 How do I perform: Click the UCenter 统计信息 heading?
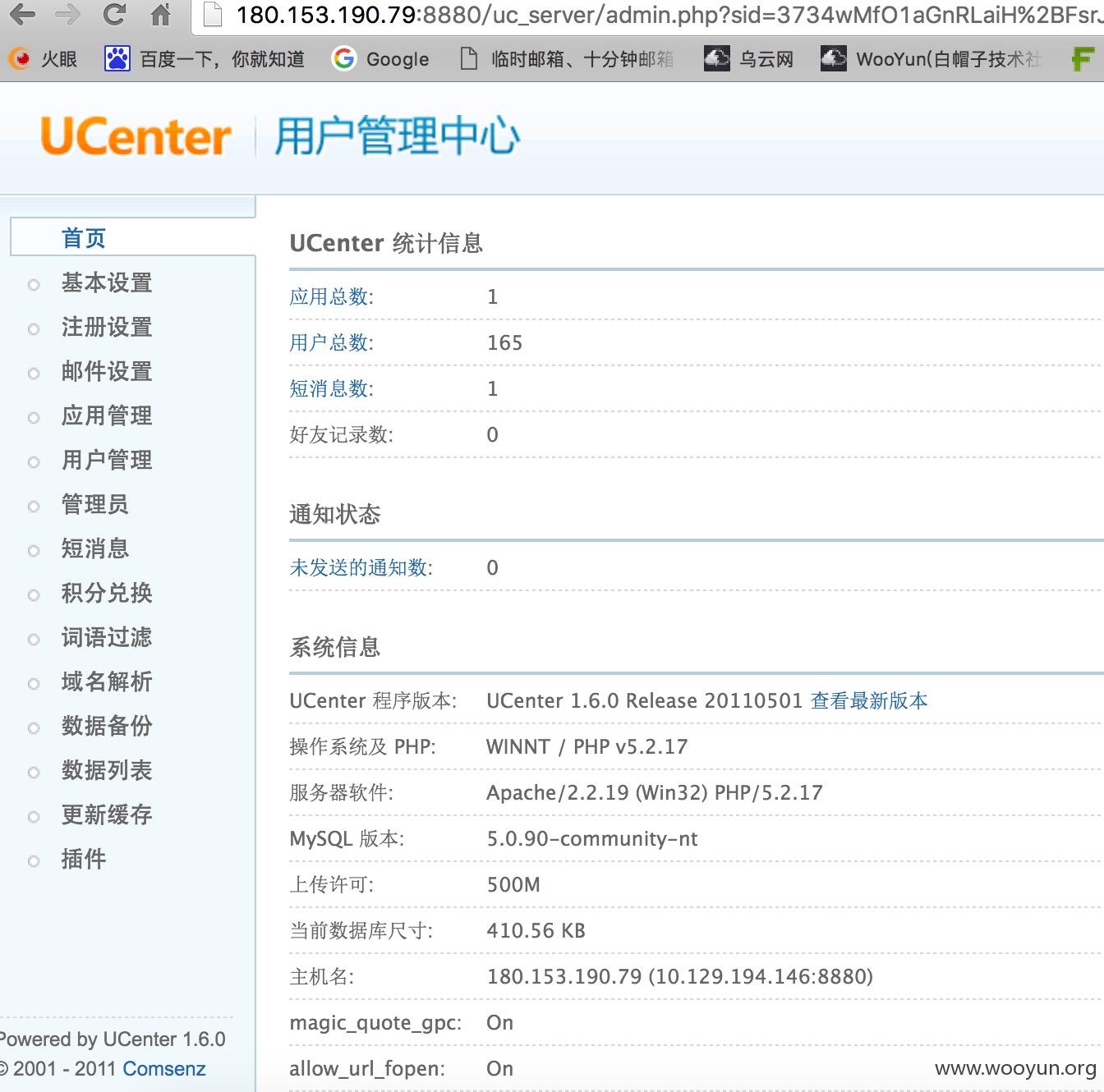[x=386, y=243]
